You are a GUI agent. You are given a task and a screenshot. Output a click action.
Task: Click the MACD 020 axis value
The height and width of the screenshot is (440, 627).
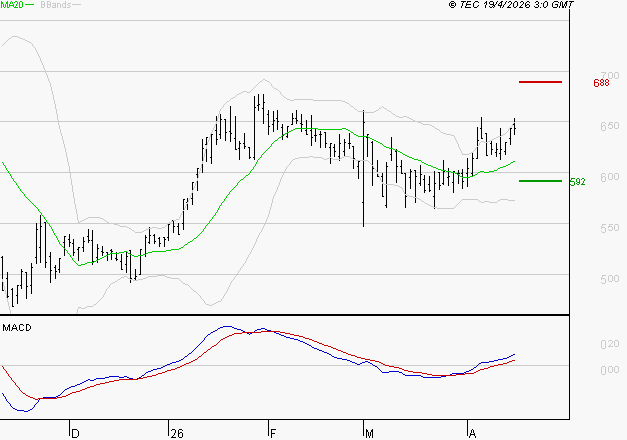coord(610,344)
